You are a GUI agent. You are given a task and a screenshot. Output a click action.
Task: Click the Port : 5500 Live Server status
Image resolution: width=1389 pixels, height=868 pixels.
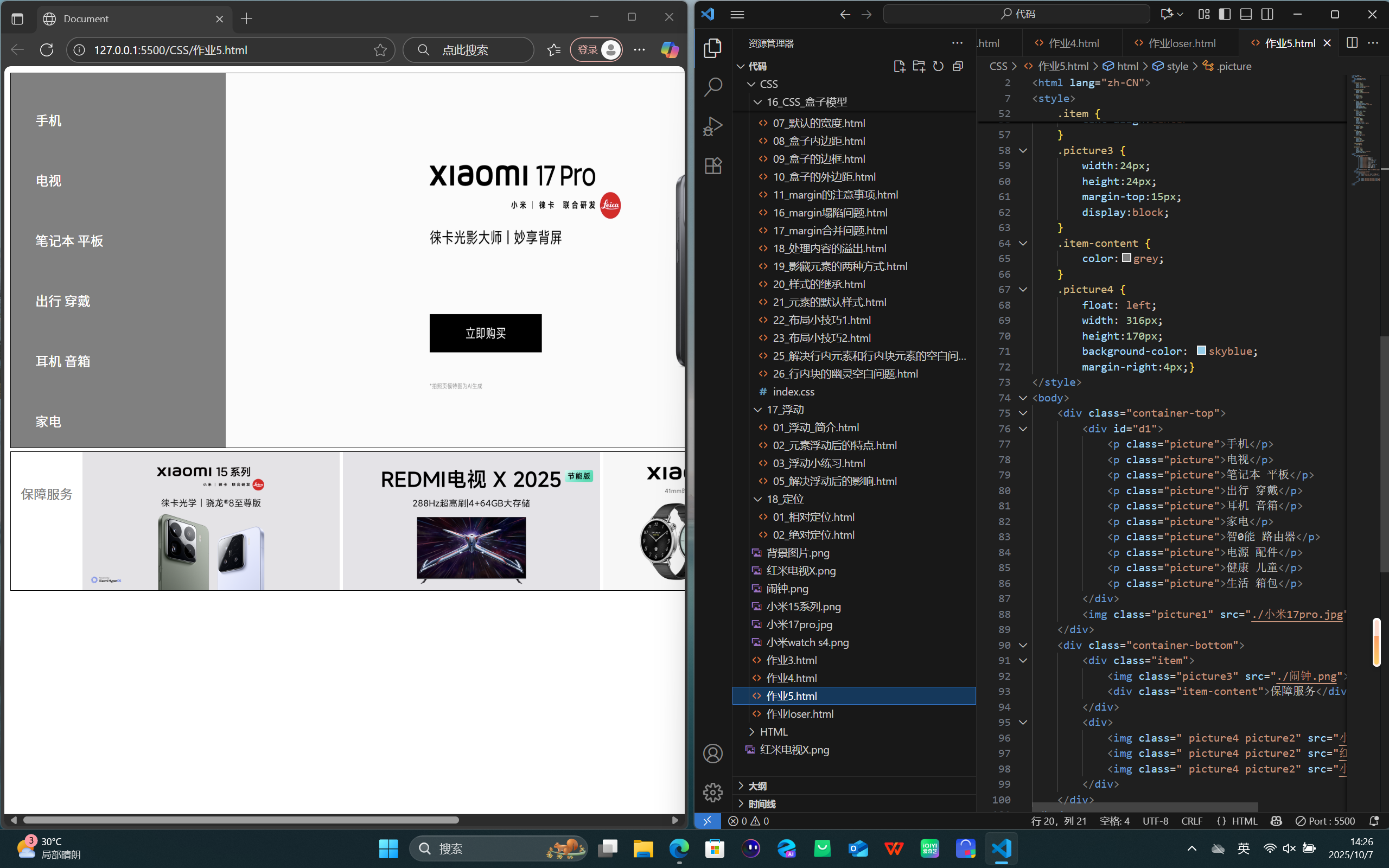click(x=1325, y=821)
